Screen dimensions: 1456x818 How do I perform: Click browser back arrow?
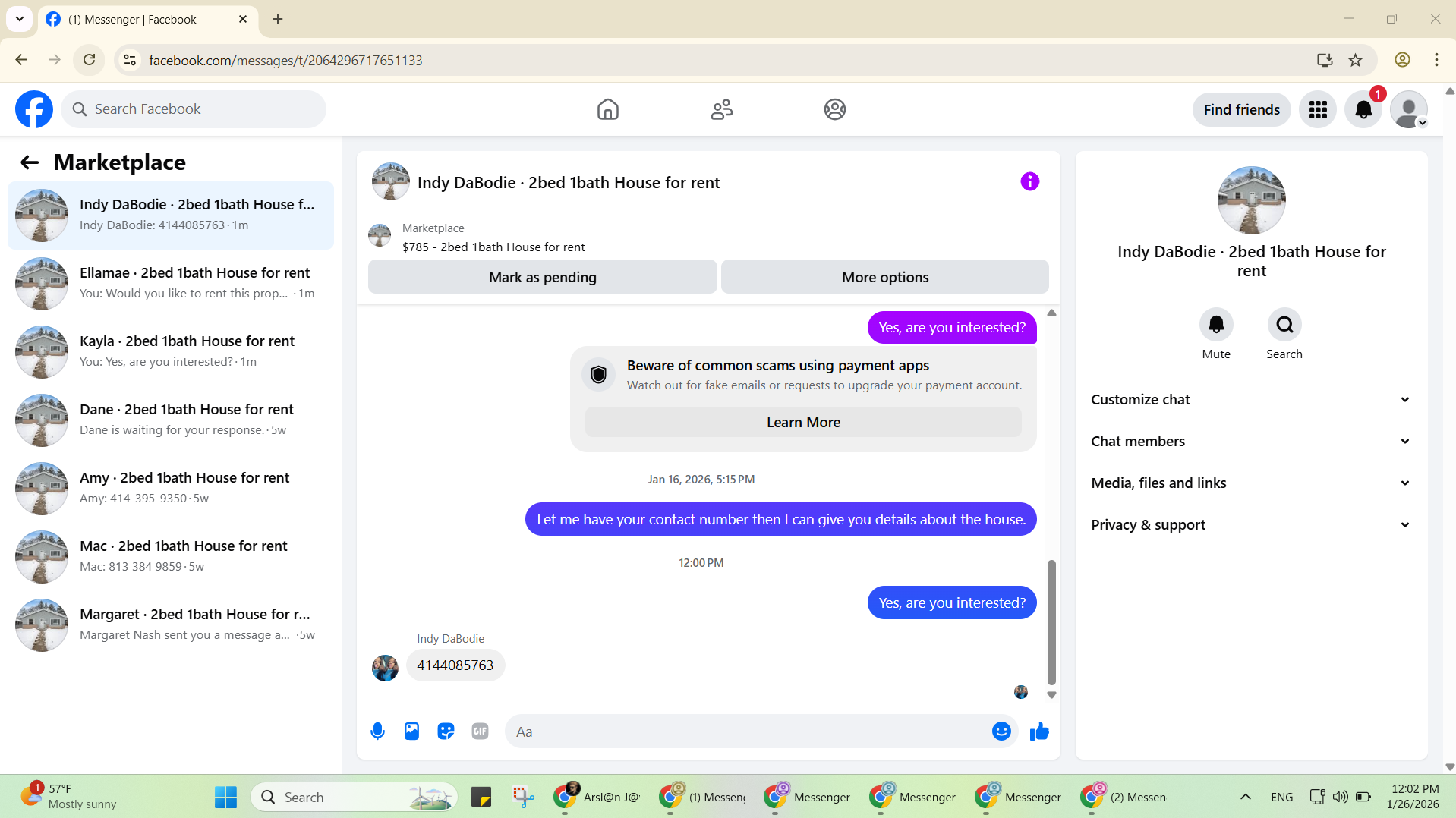coord(21,60)
